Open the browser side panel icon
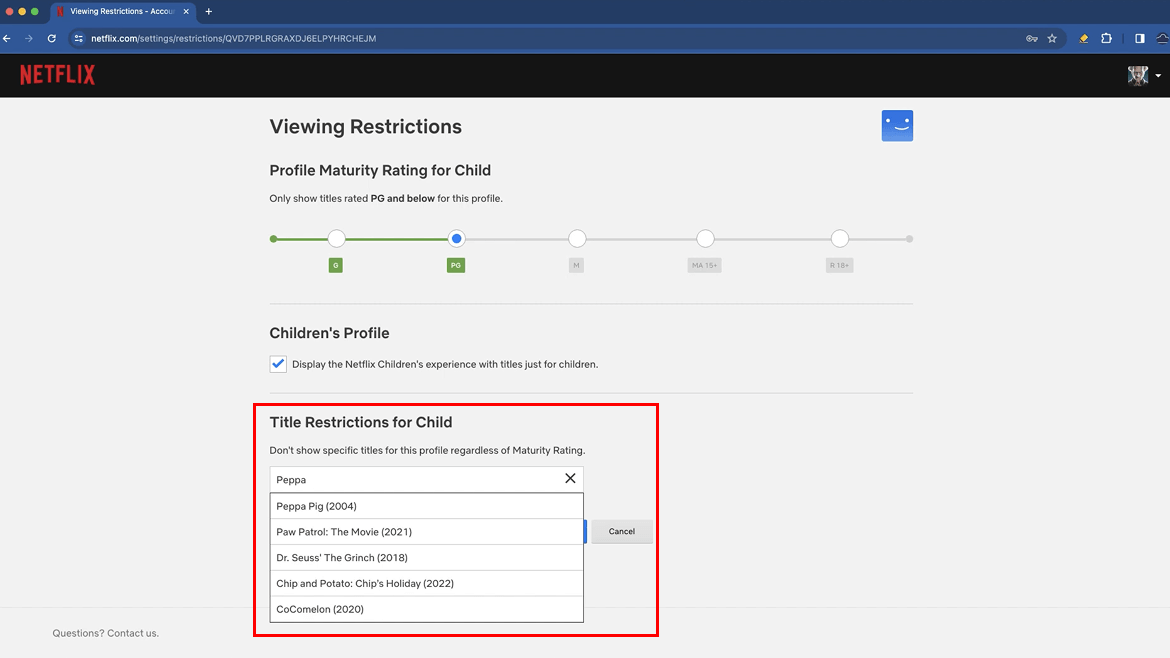The width and height of the screenshot is (1170, 658). [1138, 38]
